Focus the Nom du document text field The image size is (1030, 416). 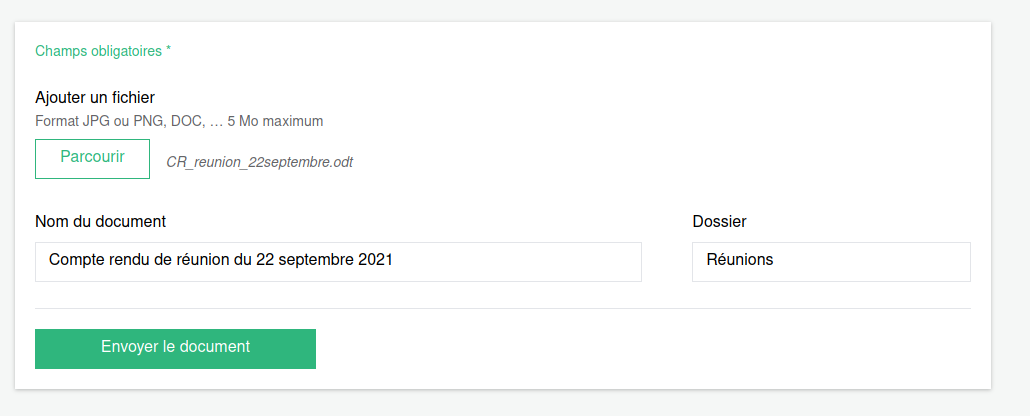point(338,261)
